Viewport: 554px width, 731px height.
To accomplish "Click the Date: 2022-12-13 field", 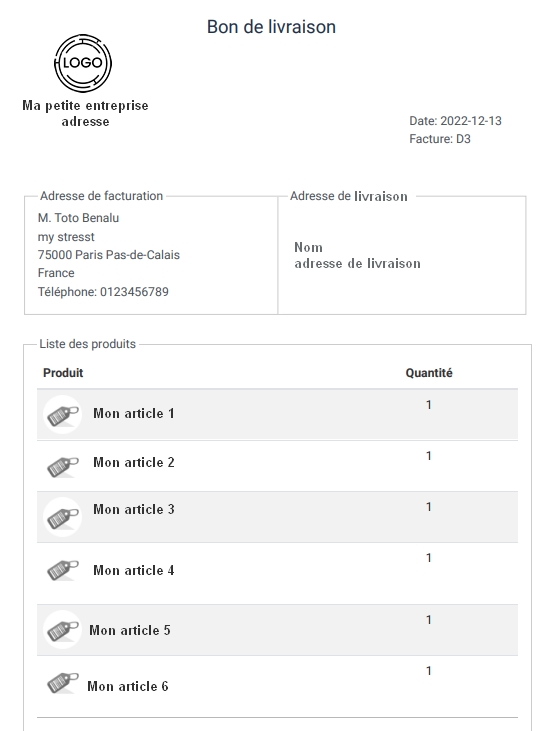I will point(455,121).
